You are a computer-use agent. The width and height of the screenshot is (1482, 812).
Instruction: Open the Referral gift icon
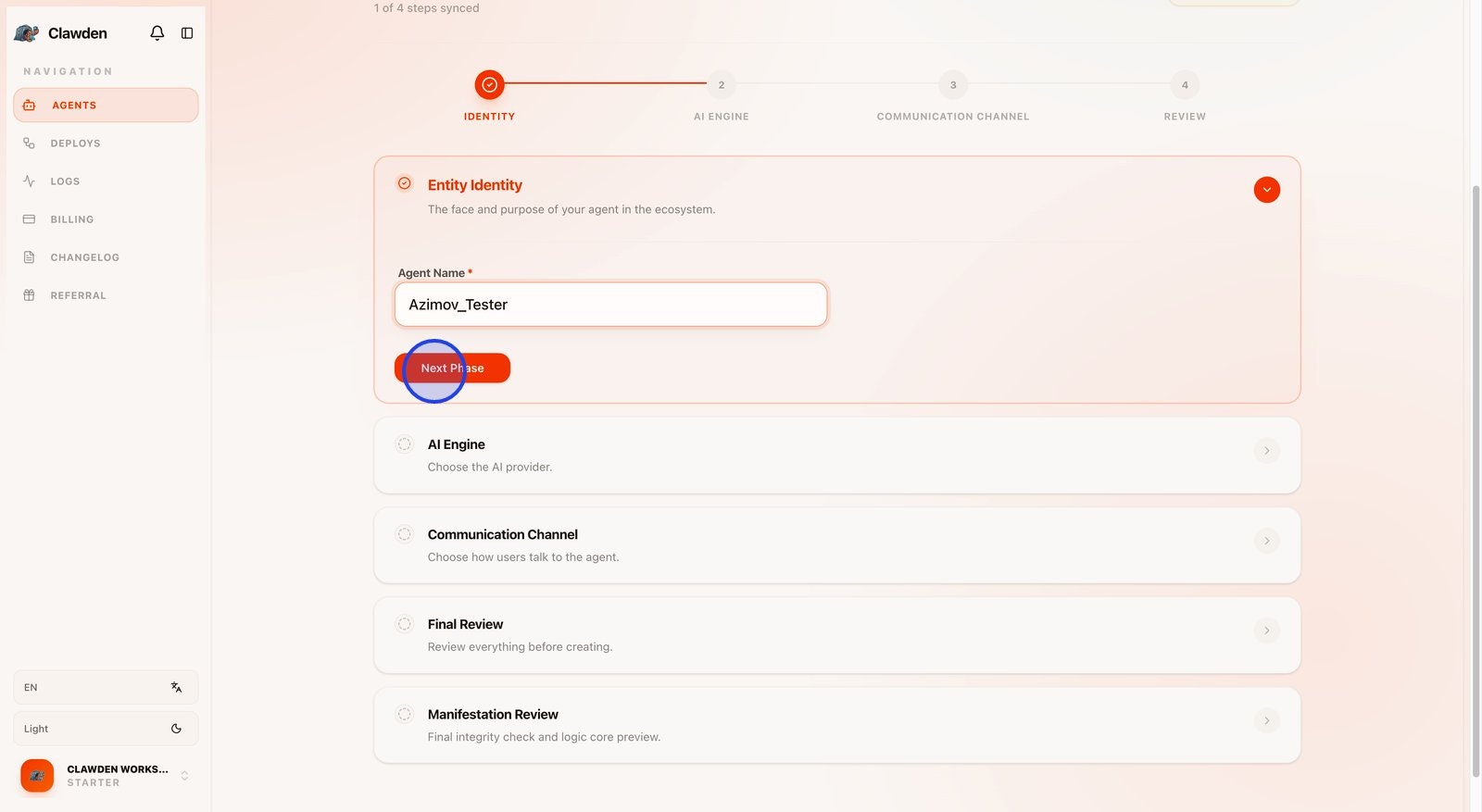[29, 295]
